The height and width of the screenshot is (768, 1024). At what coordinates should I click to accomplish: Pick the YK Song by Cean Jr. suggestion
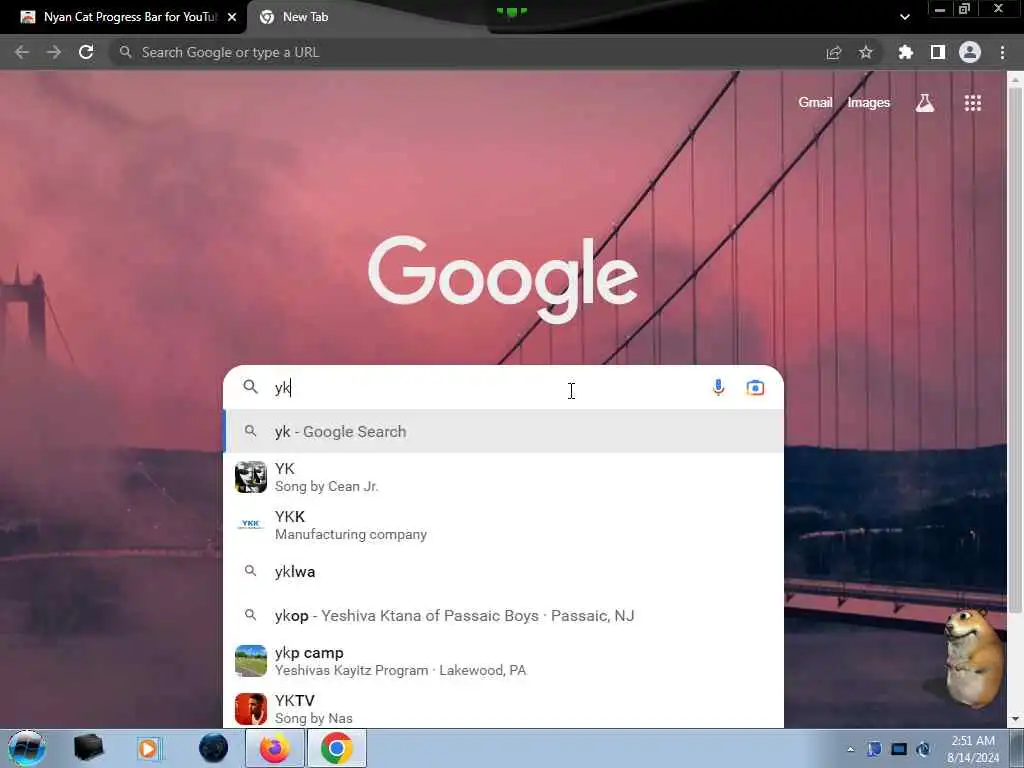503,477
